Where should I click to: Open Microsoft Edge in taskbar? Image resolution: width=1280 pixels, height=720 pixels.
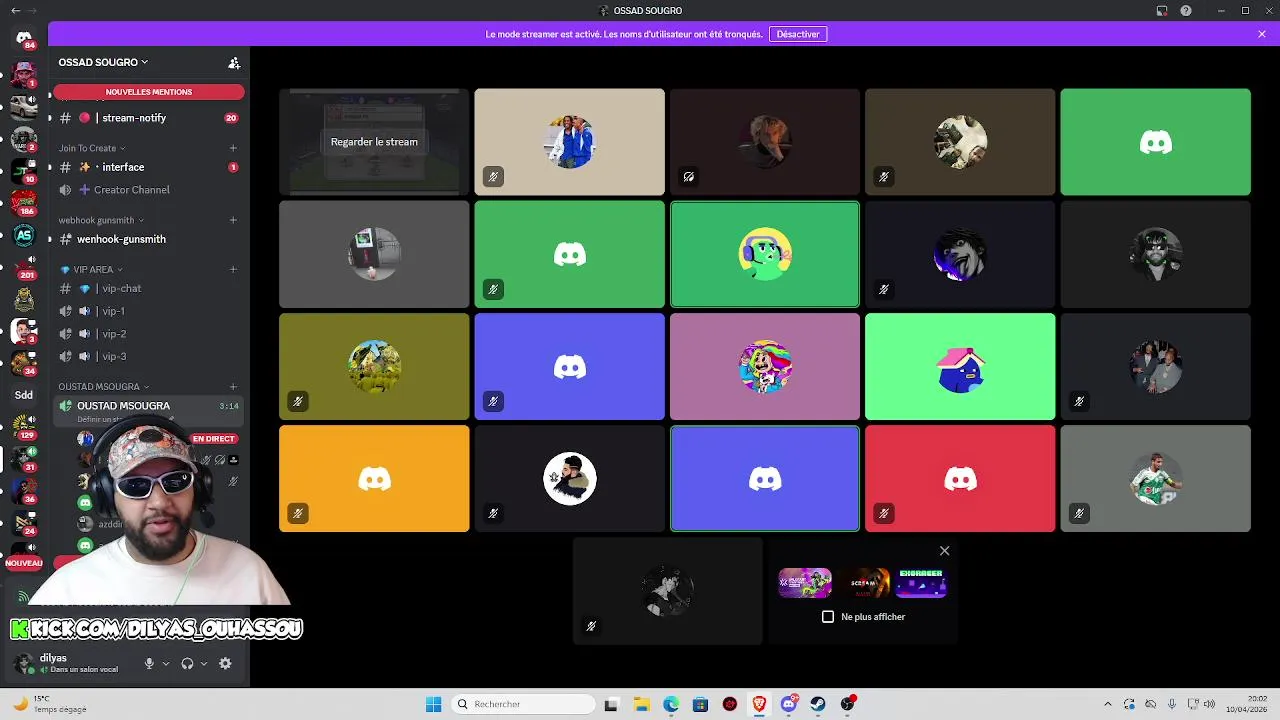[x=671, y=704]
